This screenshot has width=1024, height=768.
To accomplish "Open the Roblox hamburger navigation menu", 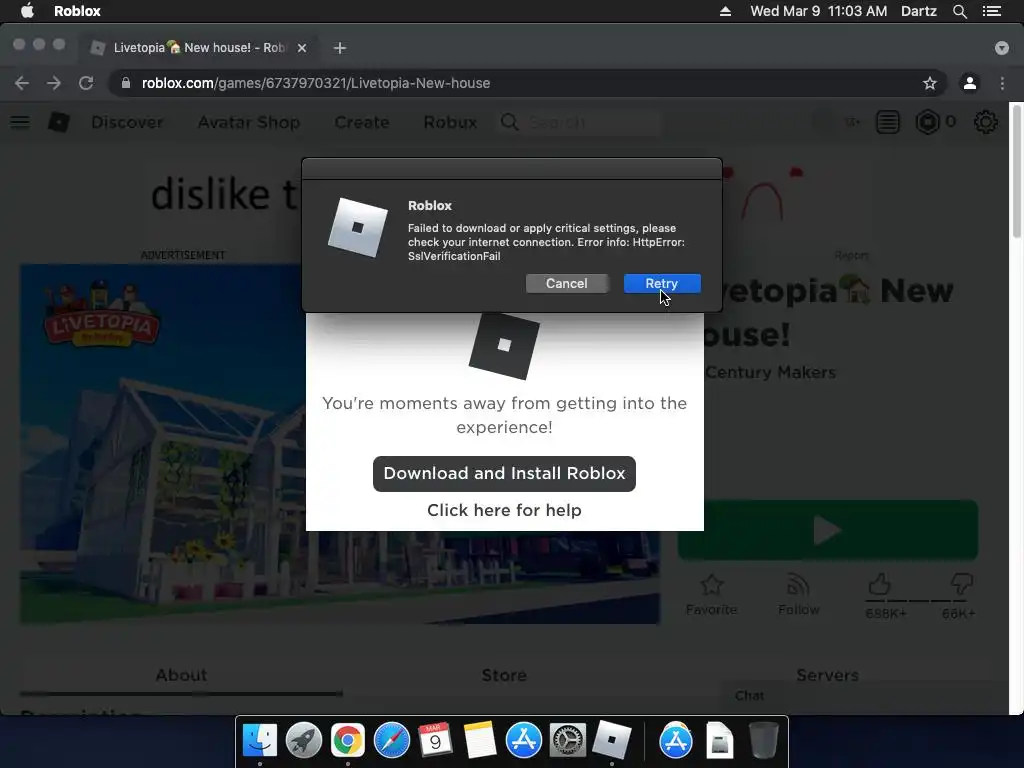I will [20, 122].
